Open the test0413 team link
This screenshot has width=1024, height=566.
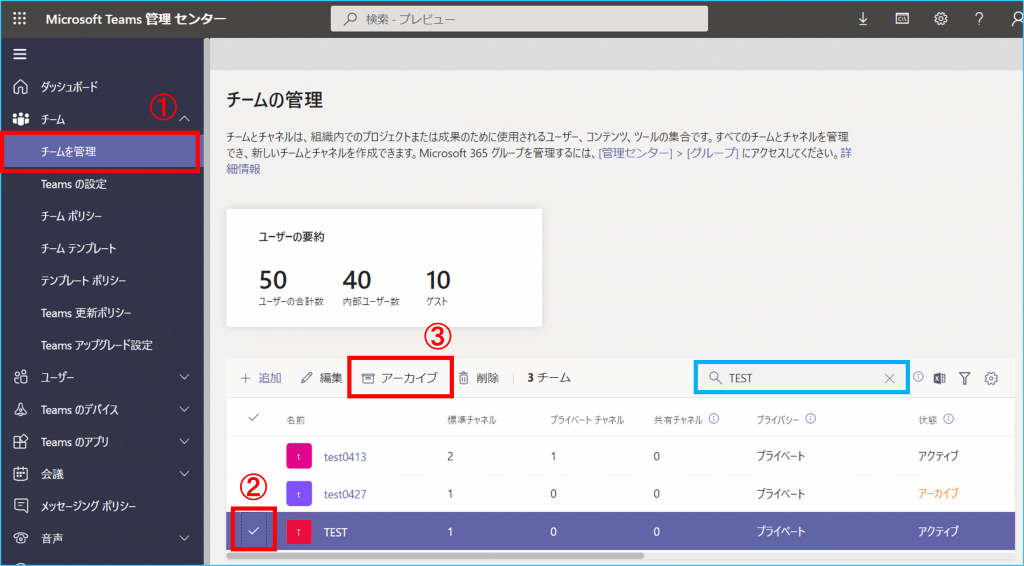(345, 456)
